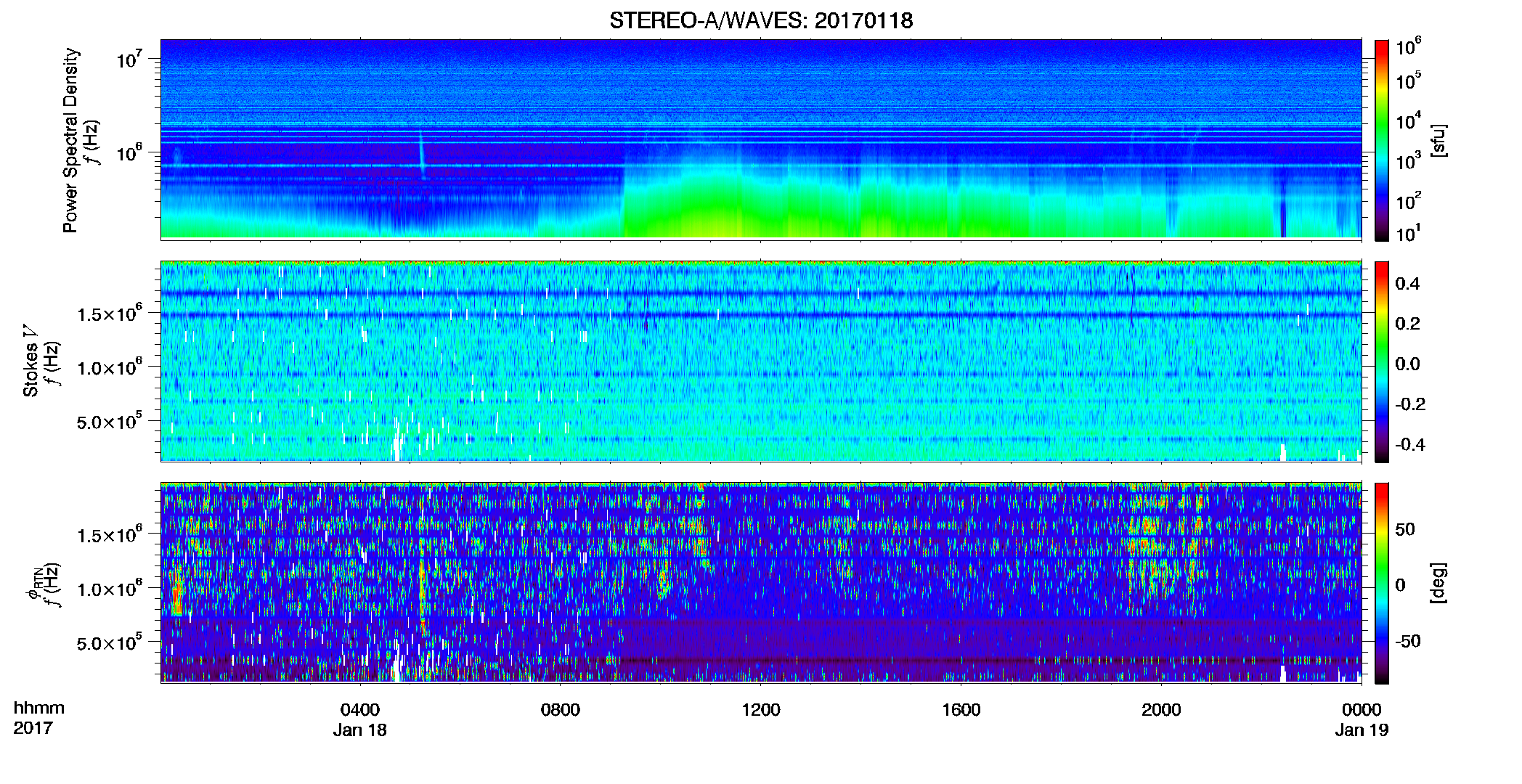Click 5.0×10^5 tick of the Stokes V panel
This screenshot has height=784, width=1522.
click(110, 421)
